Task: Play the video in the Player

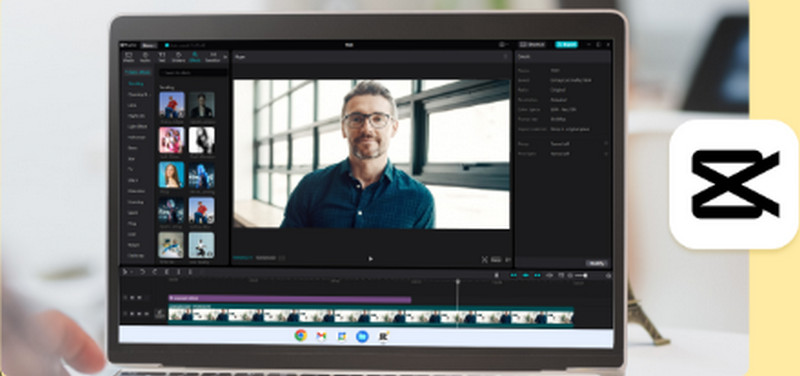Action: [370, 259]
